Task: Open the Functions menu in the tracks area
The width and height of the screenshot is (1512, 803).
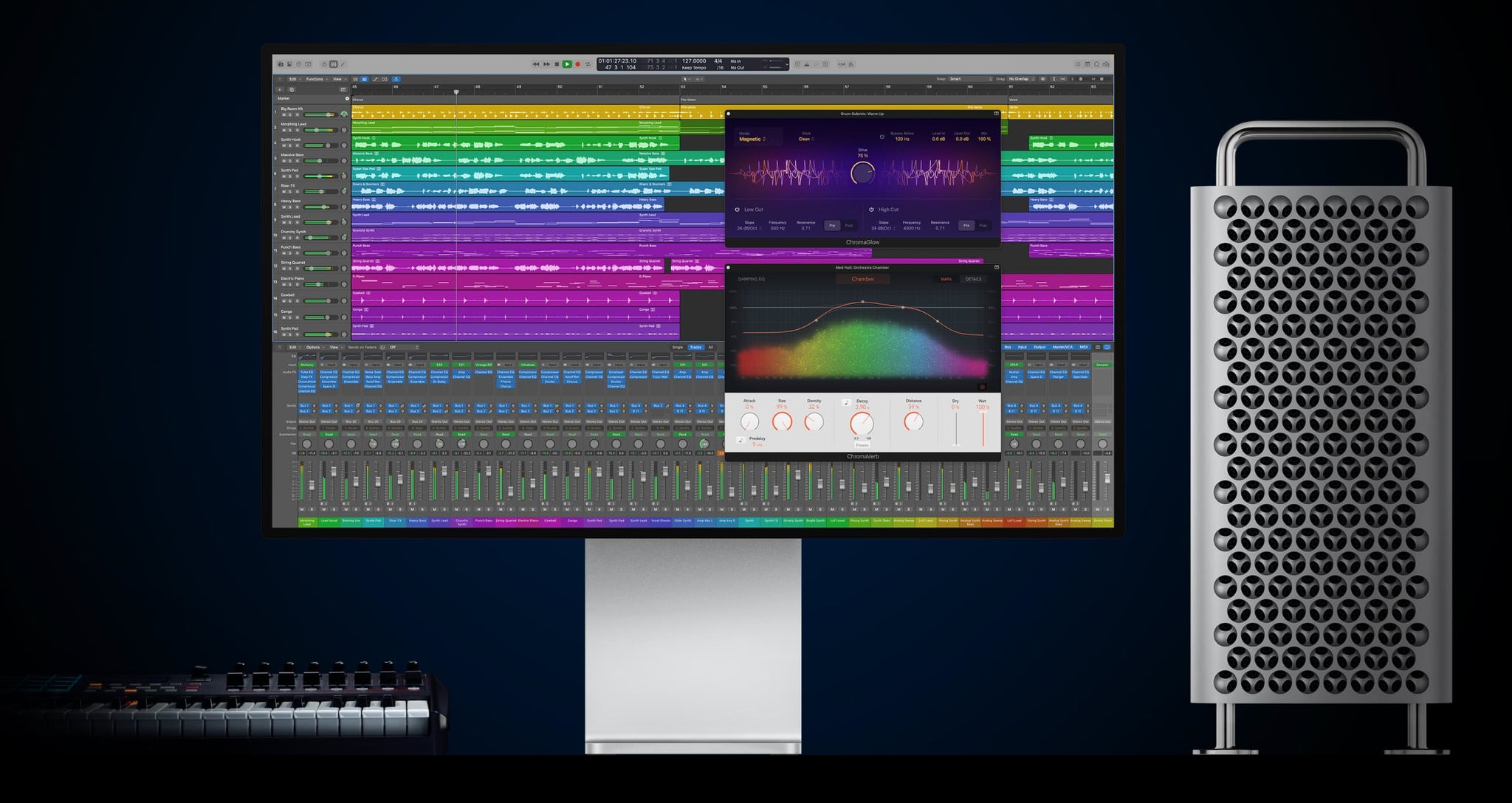Action: 315,79
